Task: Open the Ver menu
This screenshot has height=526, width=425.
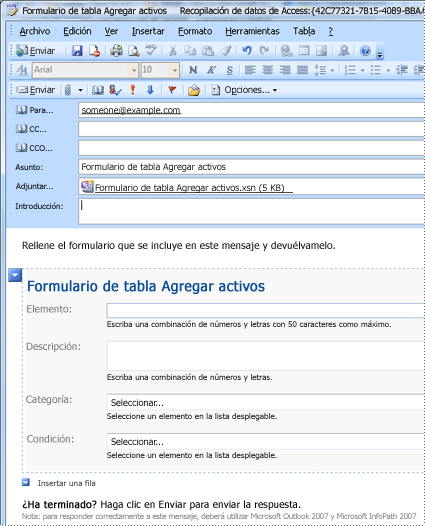Action: [x=111, y=31]
